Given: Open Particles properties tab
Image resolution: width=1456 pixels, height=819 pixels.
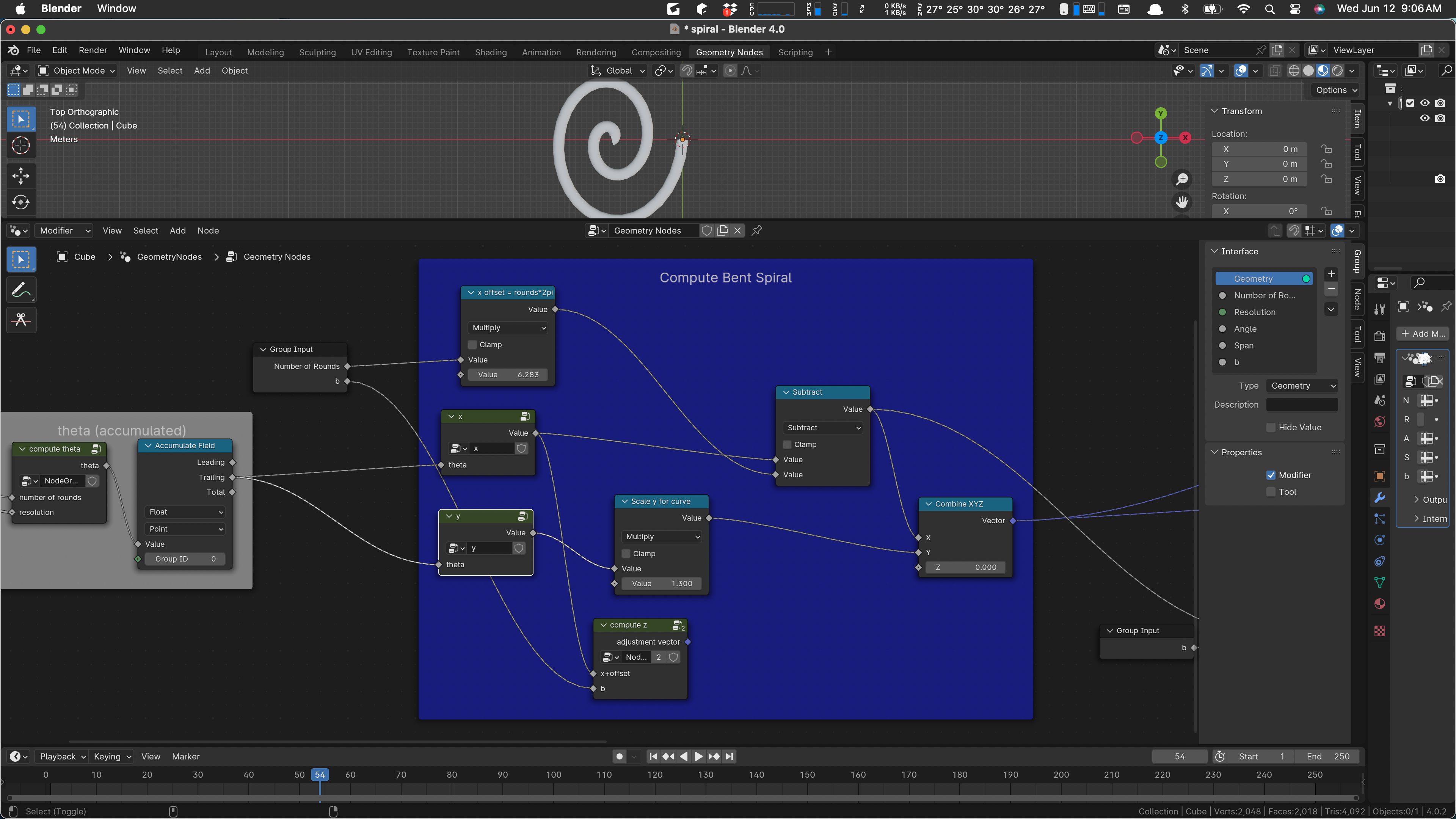Looking at the screenshot, I should coord(1380,519).
